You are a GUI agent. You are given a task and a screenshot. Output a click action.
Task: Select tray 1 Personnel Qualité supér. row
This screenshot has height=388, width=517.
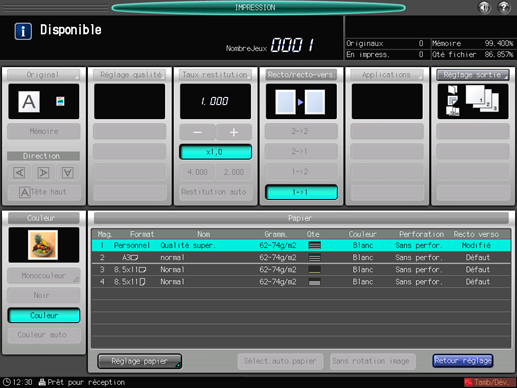coord(301,245)
